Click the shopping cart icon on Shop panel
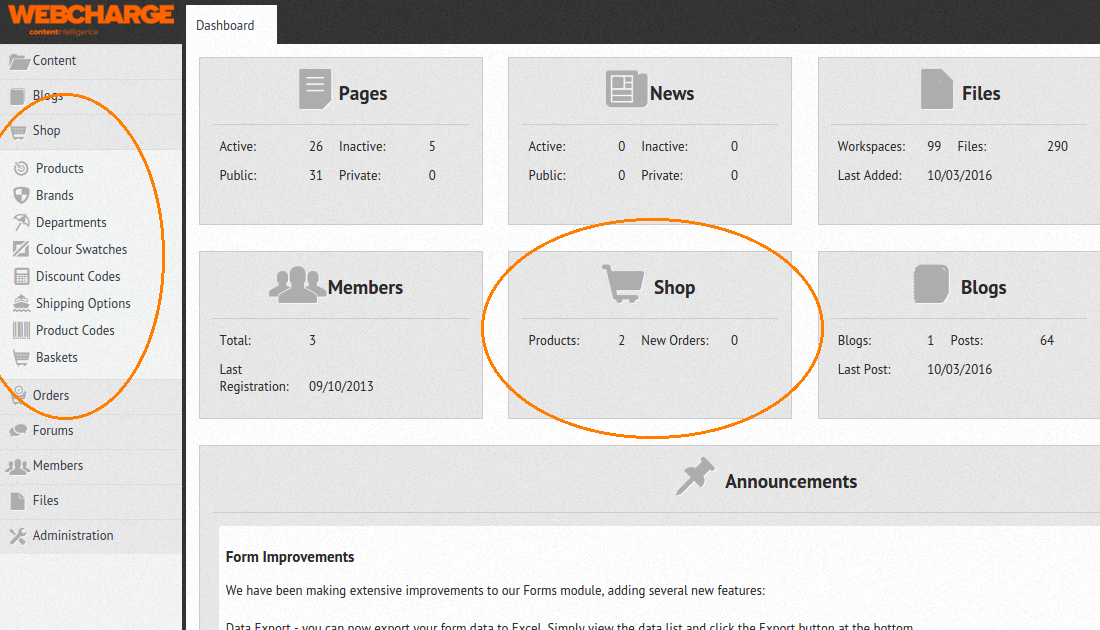Image resolution: width=1100 pixels, height=630 pixels. pos(621,283)
